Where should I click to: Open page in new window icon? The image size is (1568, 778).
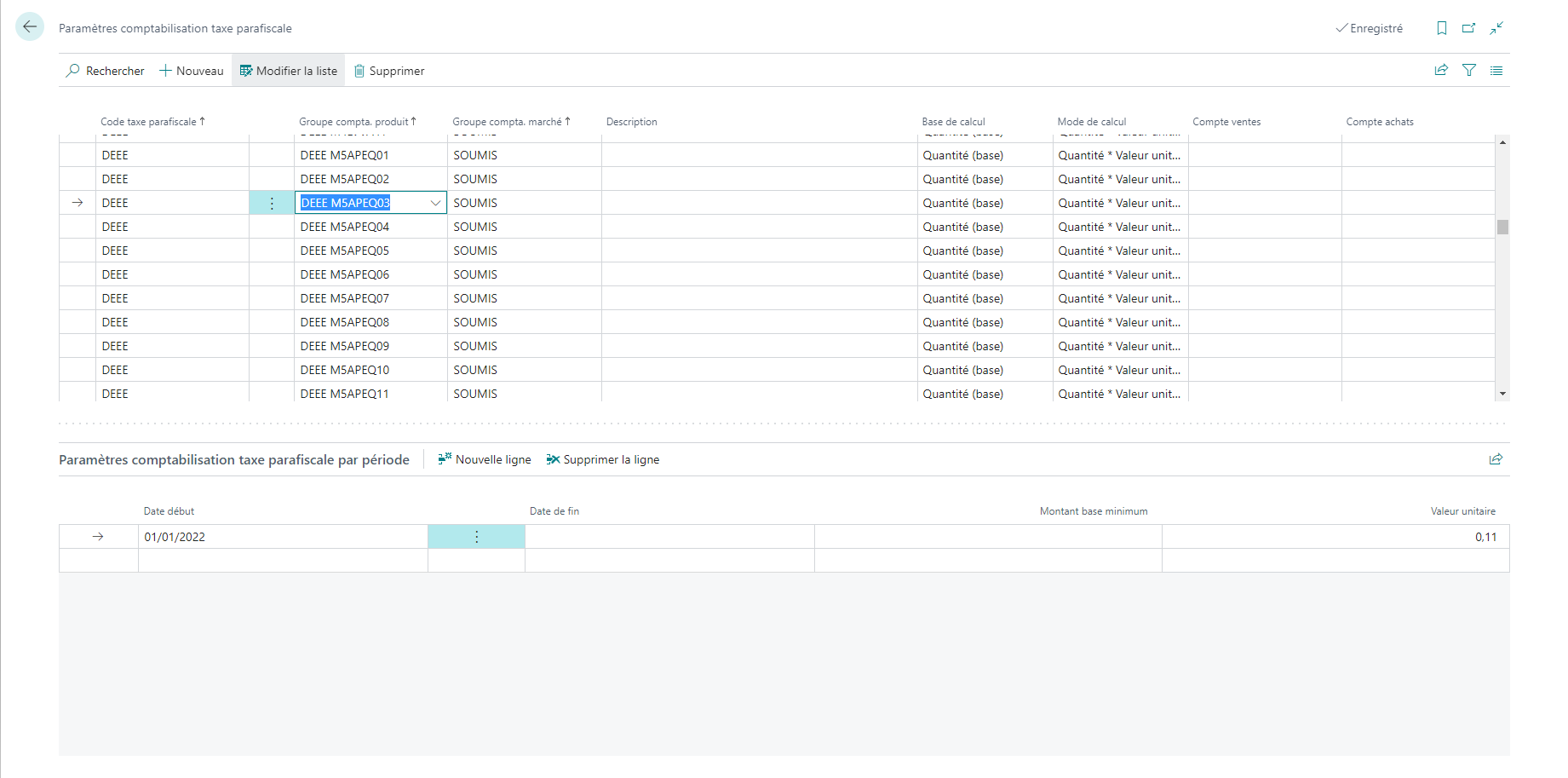[x=1468, y=28]
